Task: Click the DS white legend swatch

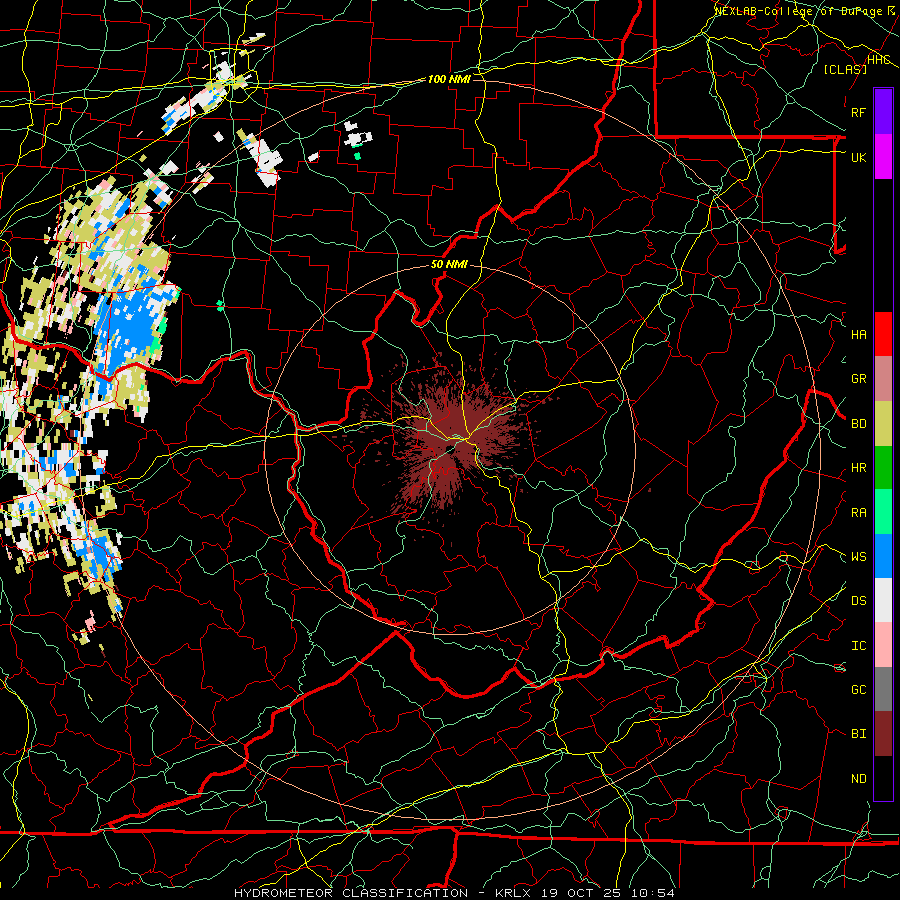Action: pos(883,600)
